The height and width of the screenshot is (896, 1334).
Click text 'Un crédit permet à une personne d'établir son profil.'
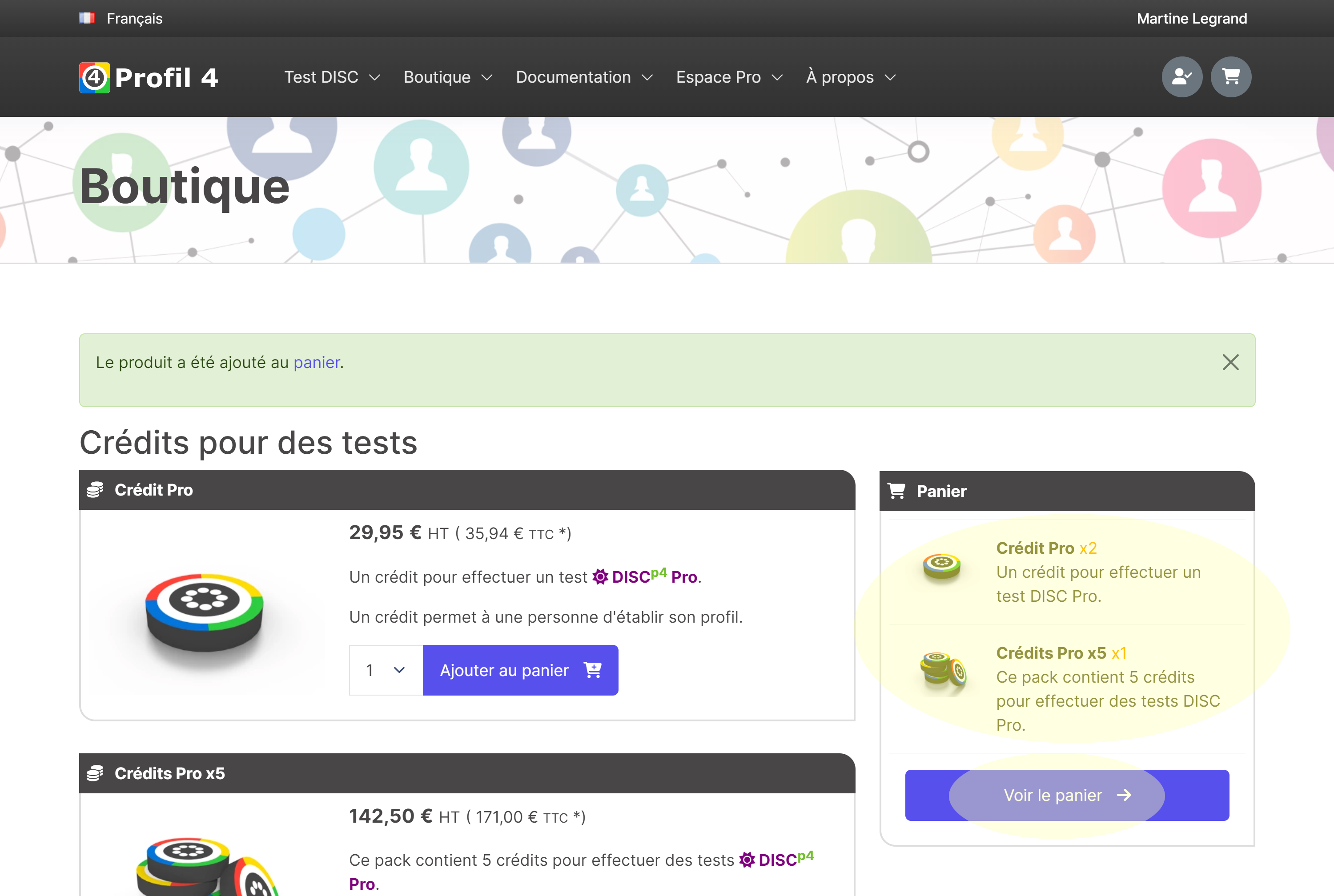(x=546, y=617)
